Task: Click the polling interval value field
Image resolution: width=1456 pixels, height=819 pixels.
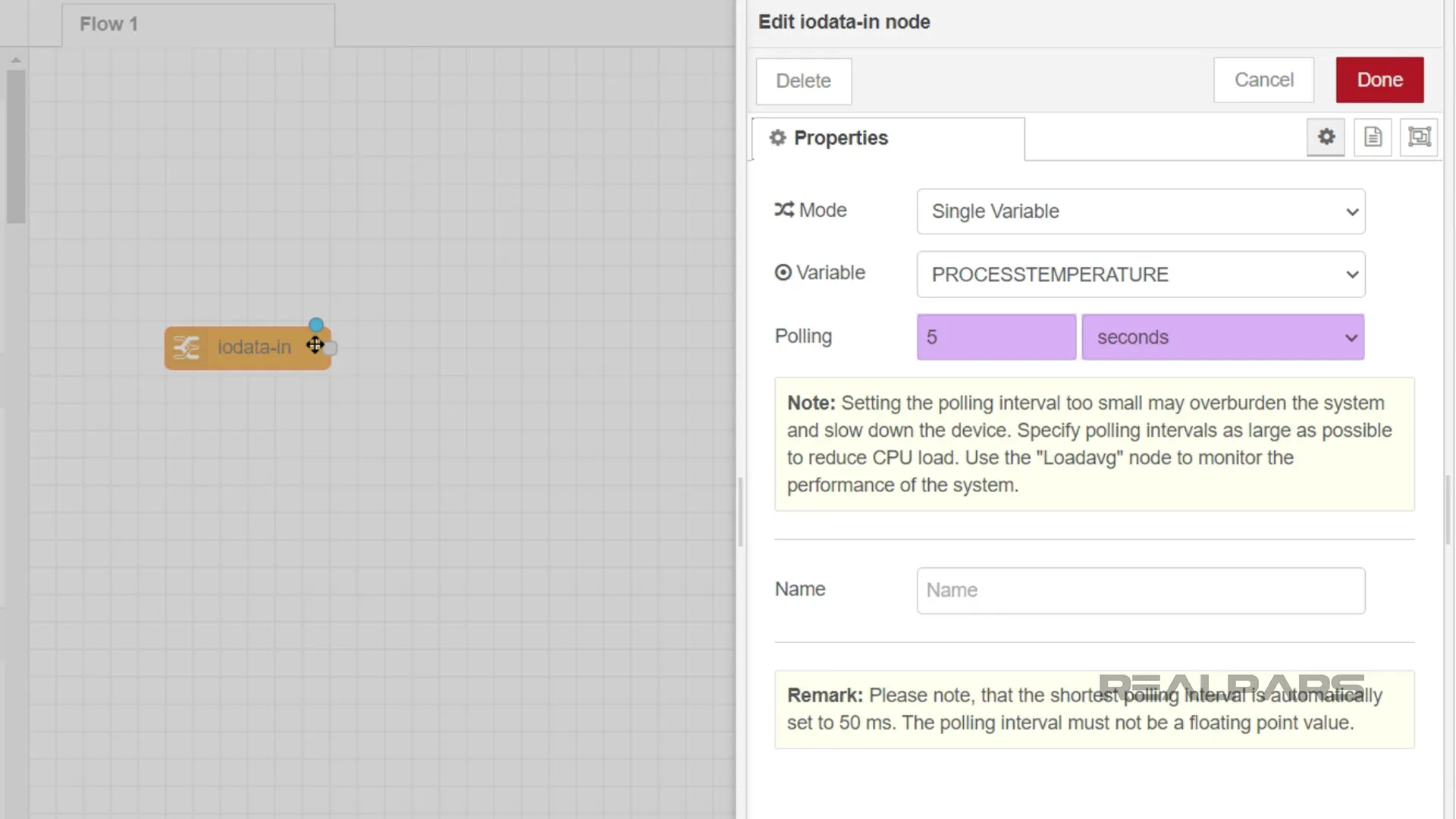Action: point(996,337)
